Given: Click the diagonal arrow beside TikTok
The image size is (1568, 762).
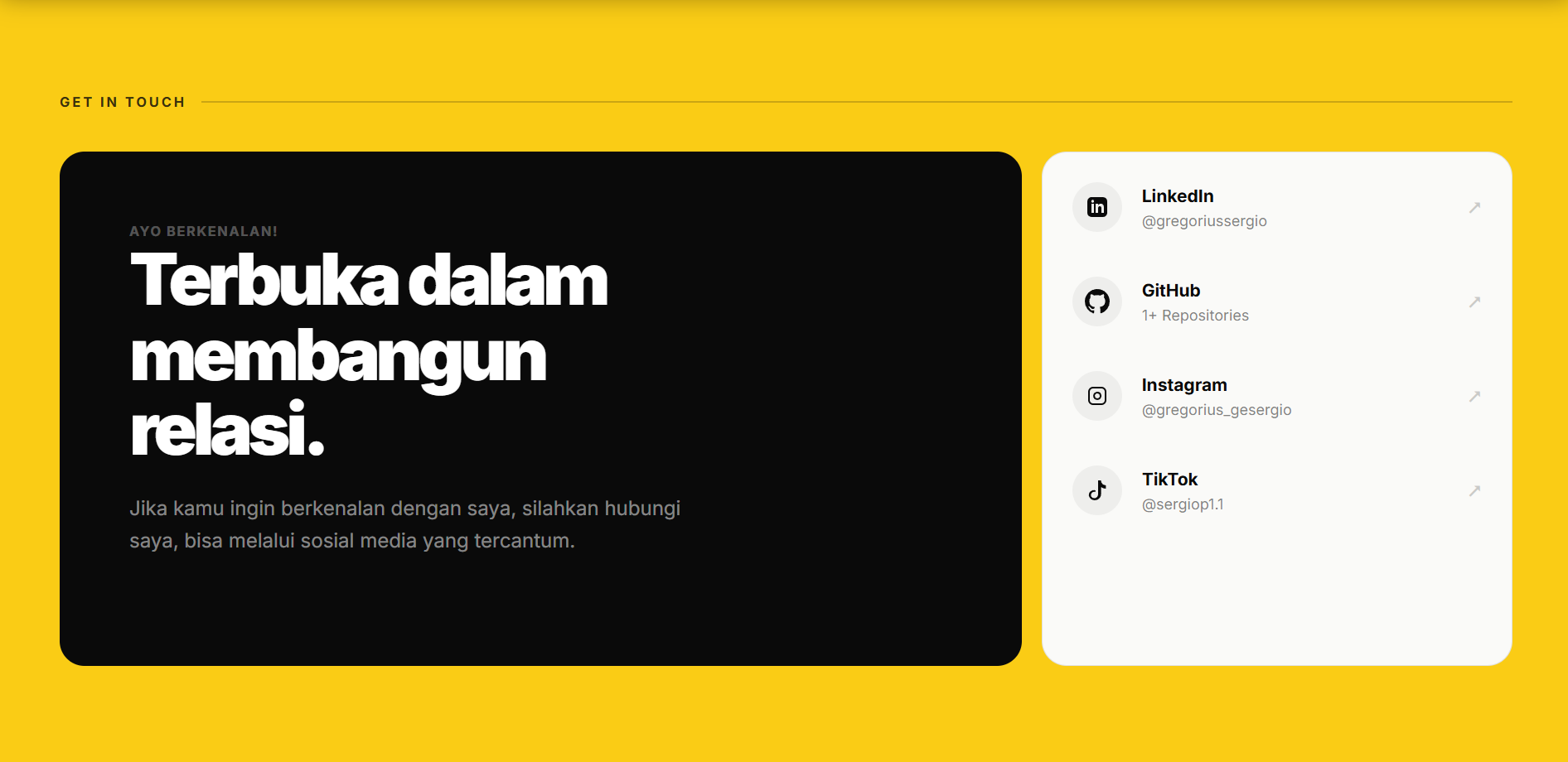Looking at the screenshot, I should [1475, 490].
